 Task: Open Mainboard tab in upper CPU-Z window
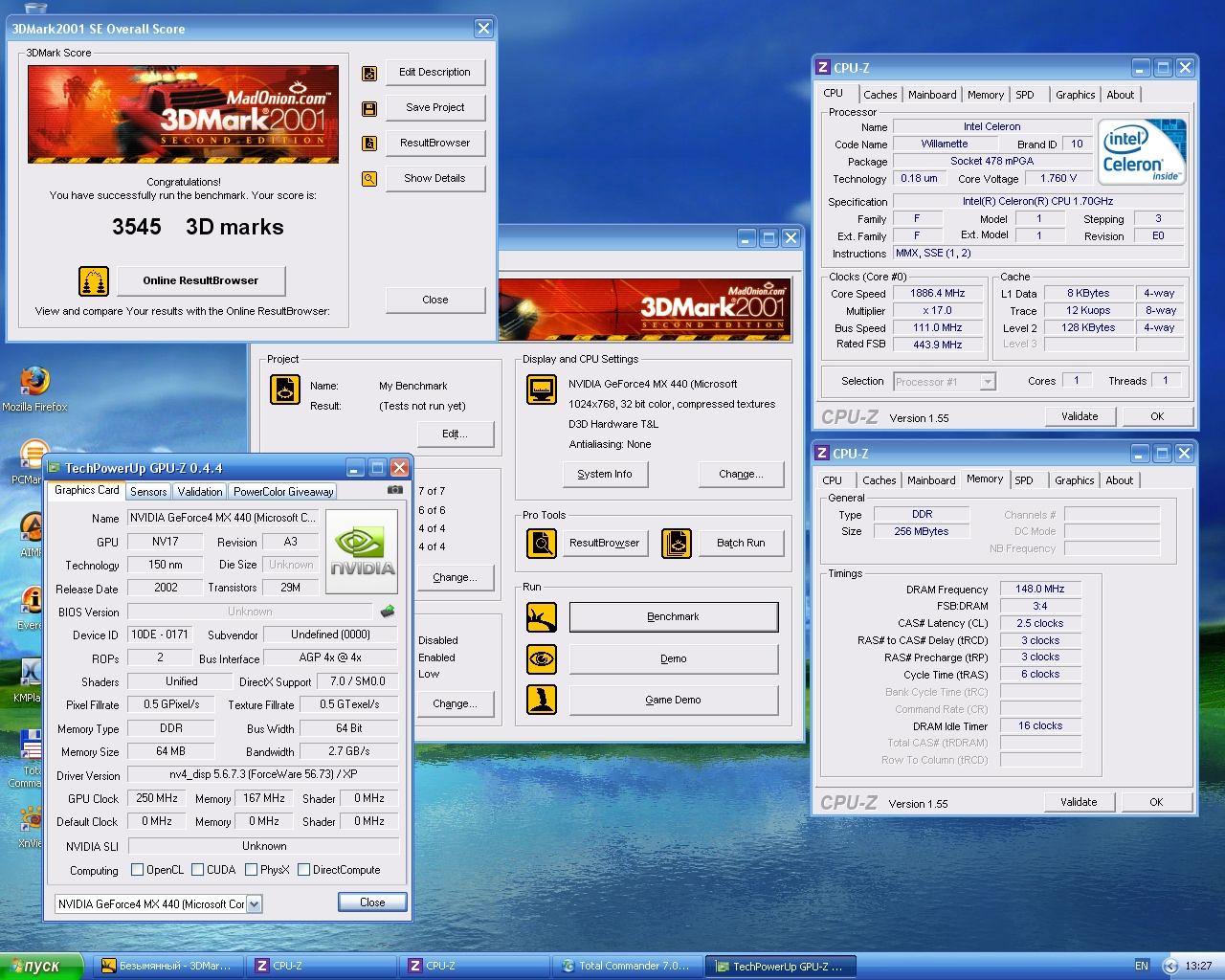click(x=932, y=95)
